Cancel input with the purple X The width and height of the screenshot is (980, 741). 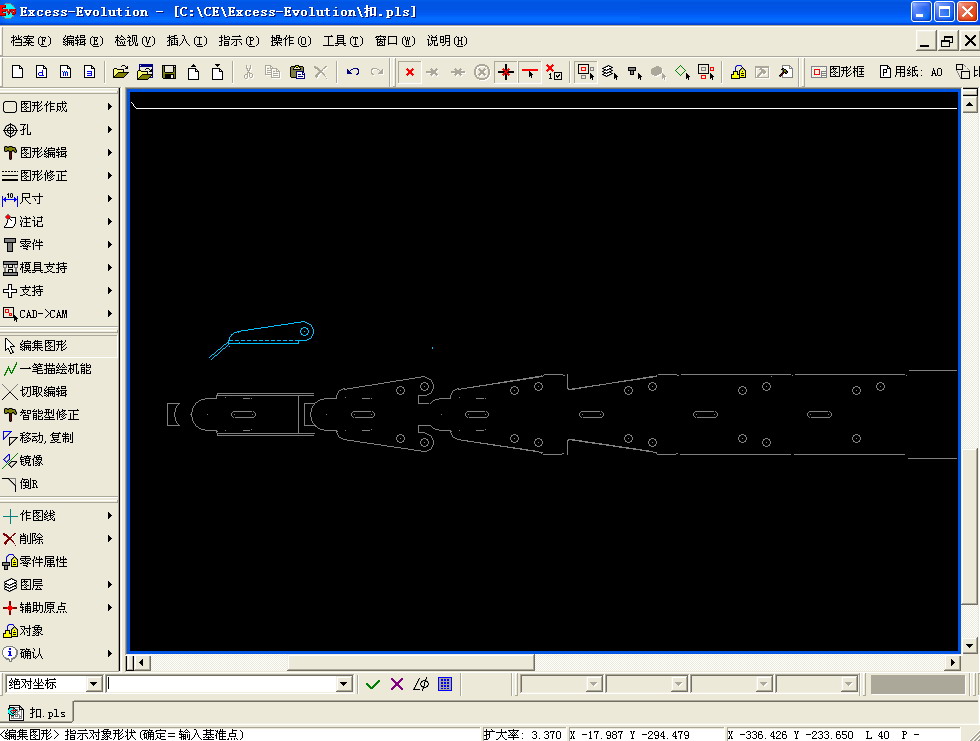[x=397, y=684]
